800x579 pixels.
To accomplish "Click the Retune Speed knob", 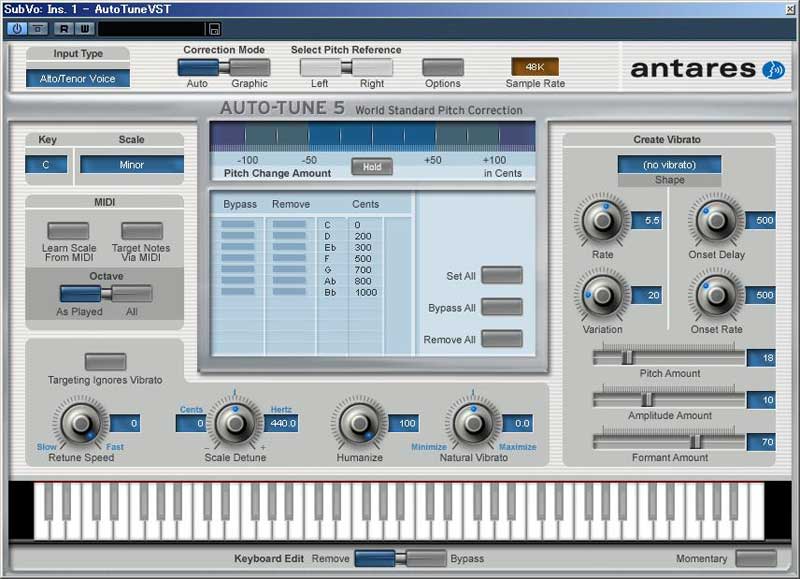I will [81, 423].
